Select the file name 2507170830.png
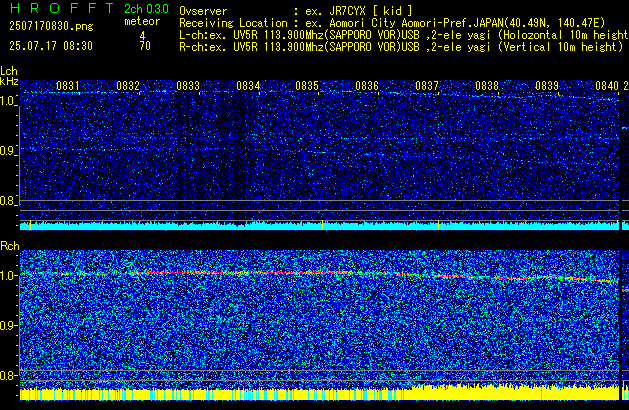The height and width of the screenshot is (410, 629). point(51,26)
